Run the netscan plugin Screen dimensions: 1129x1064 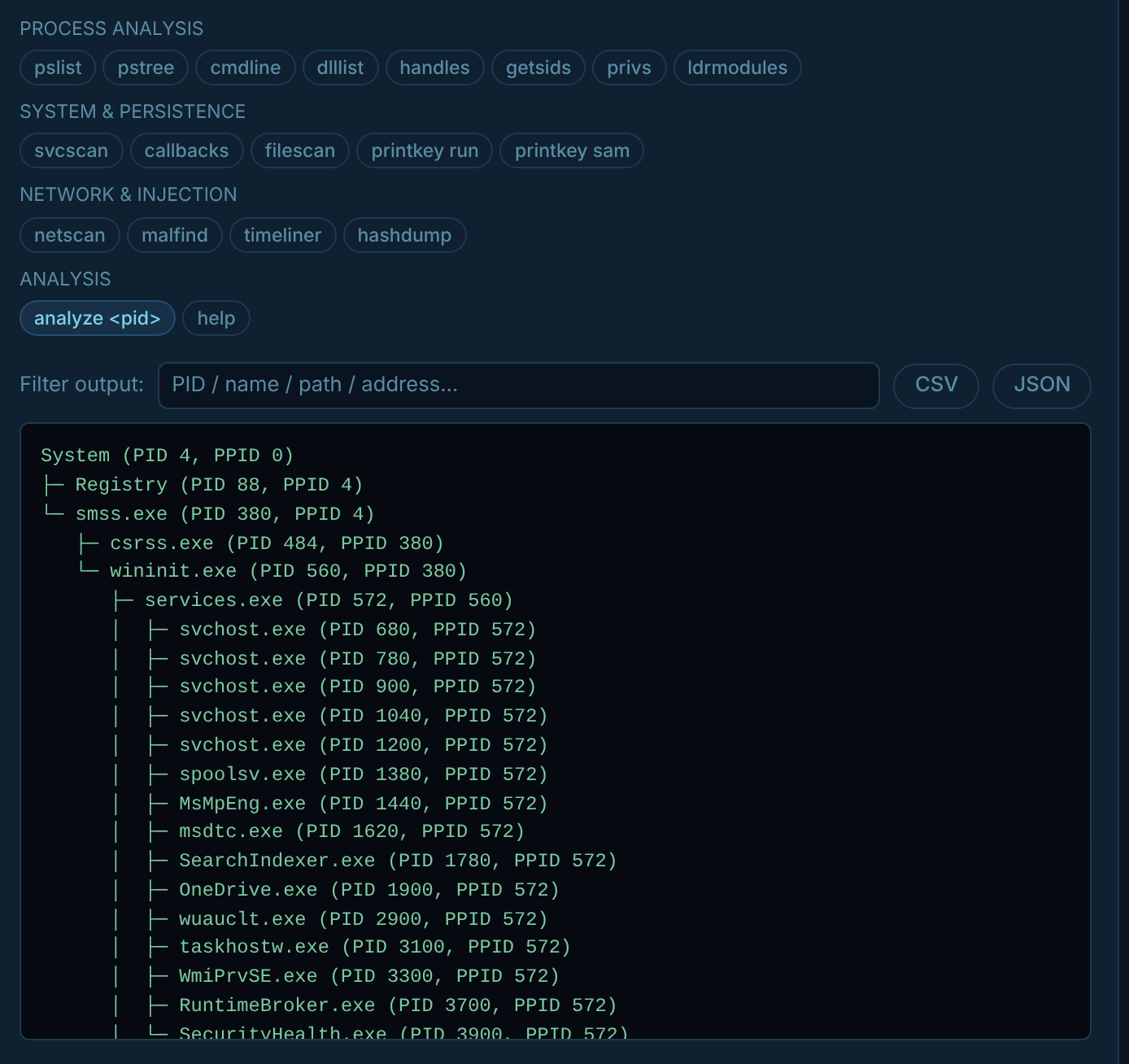click(x=69, y=235)
